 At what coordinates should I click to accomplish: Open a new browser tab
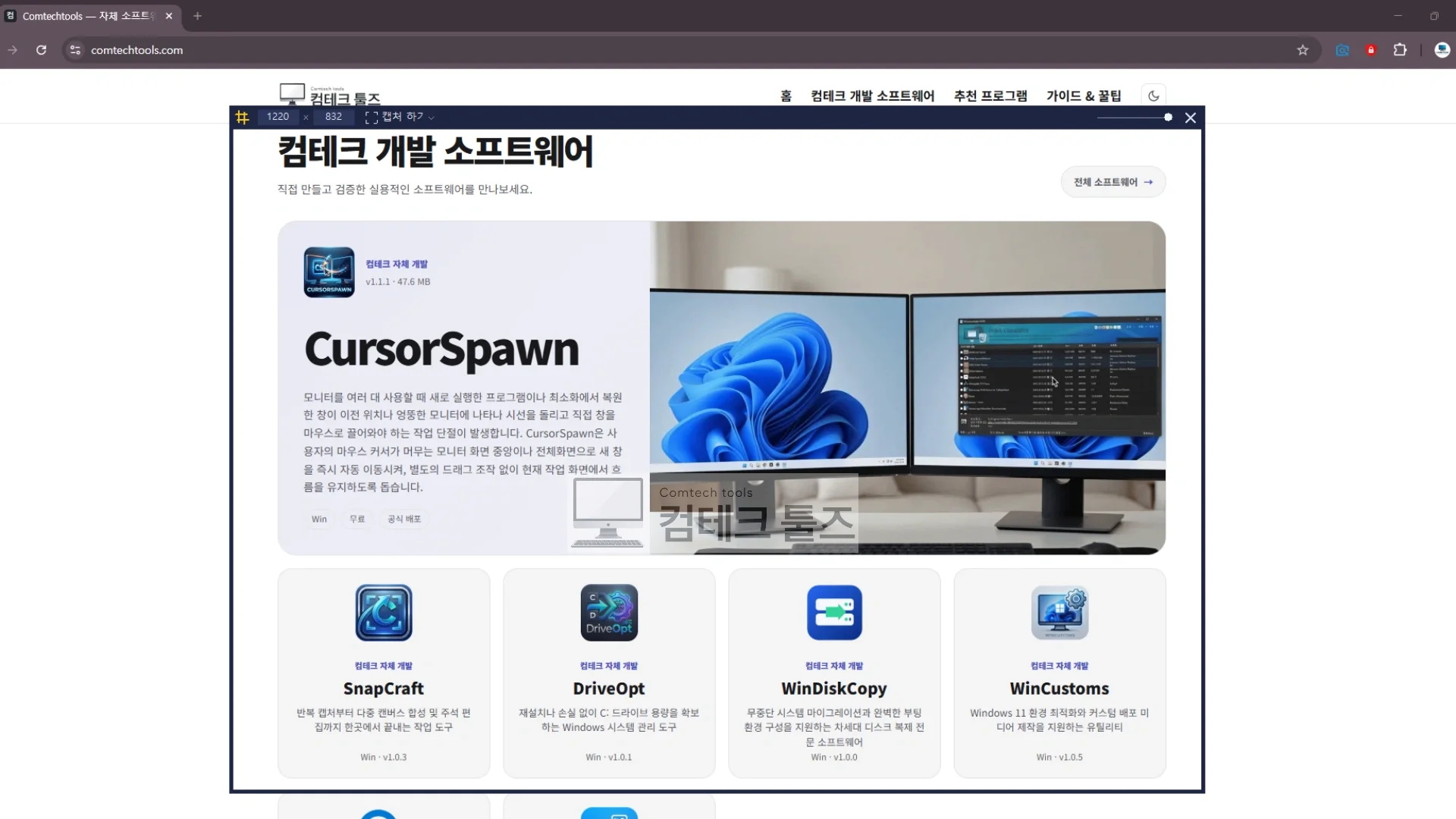tap(197, 16)
